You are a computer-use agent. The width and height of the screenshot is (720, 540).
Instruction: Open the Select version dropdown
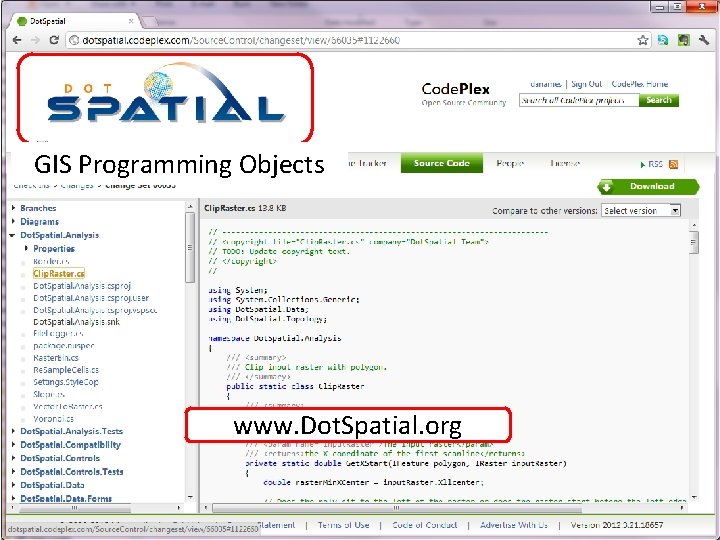[641, 211]
